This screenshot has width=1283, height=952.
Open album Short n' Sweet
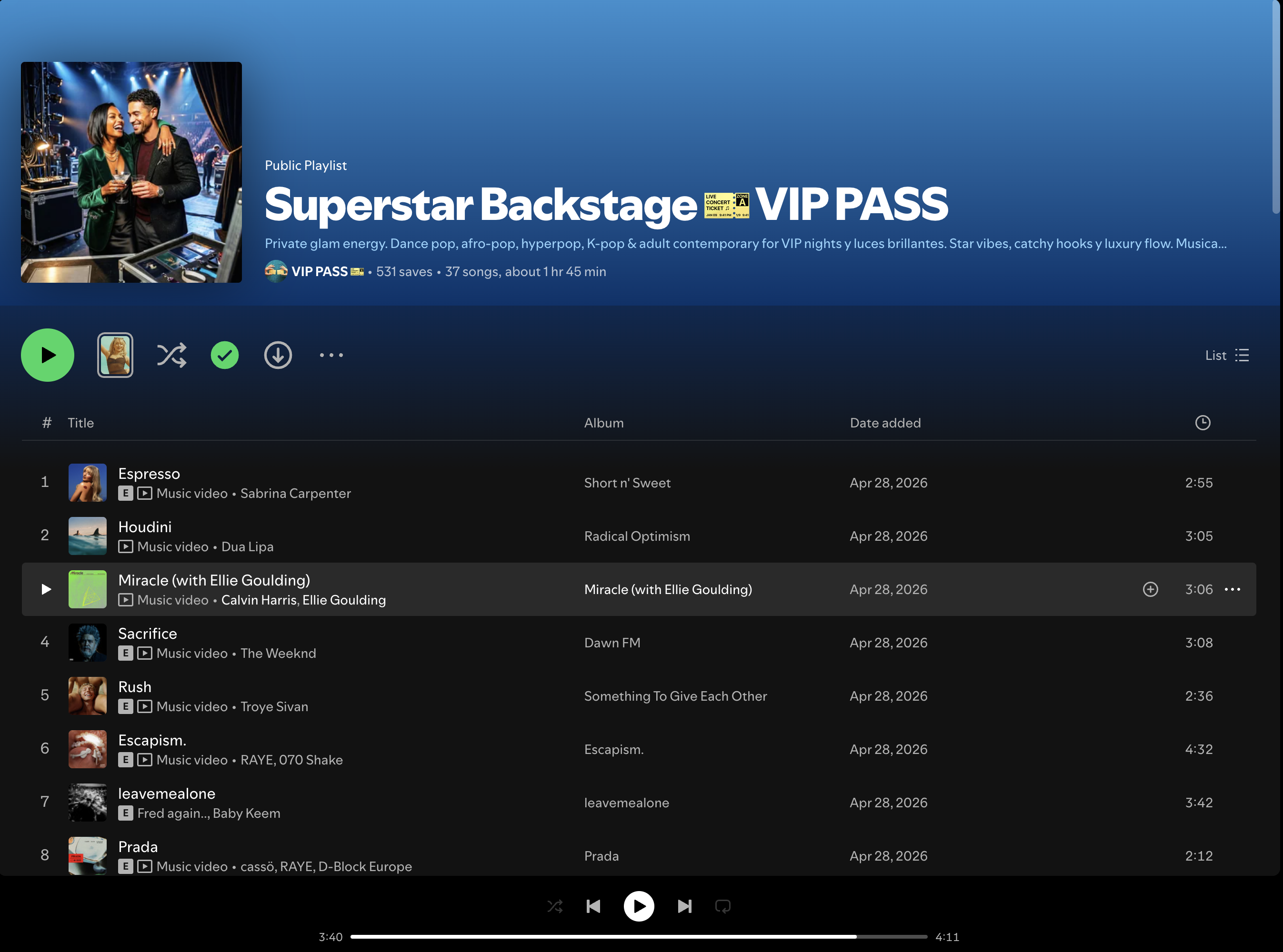627,483
